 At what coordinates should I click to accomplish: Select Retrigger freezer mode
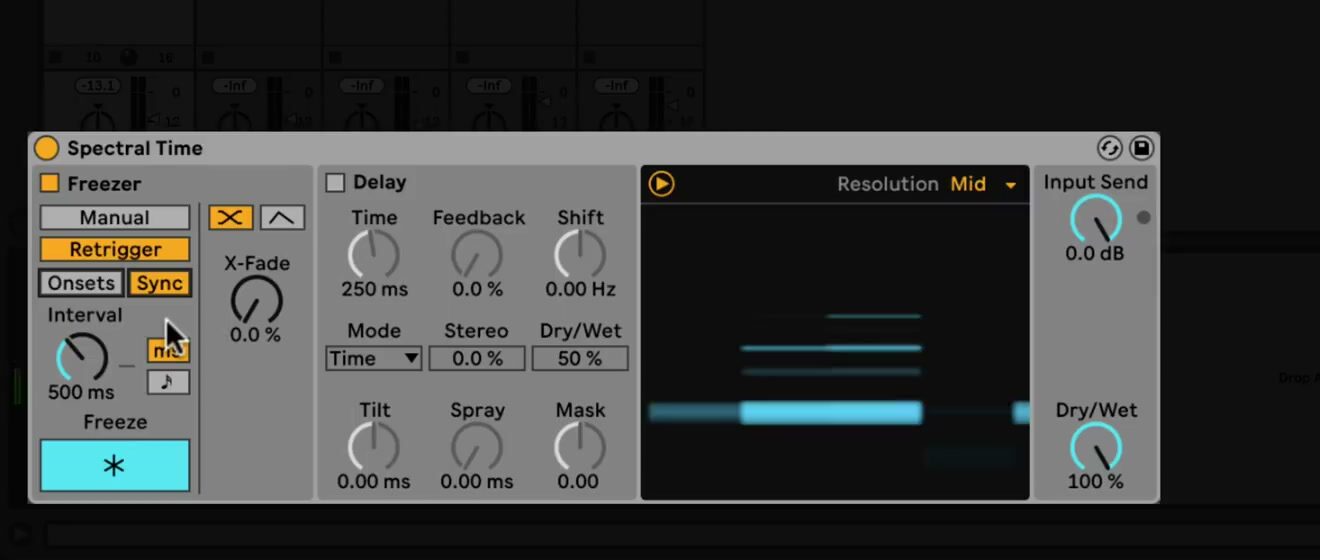(115, 250)
